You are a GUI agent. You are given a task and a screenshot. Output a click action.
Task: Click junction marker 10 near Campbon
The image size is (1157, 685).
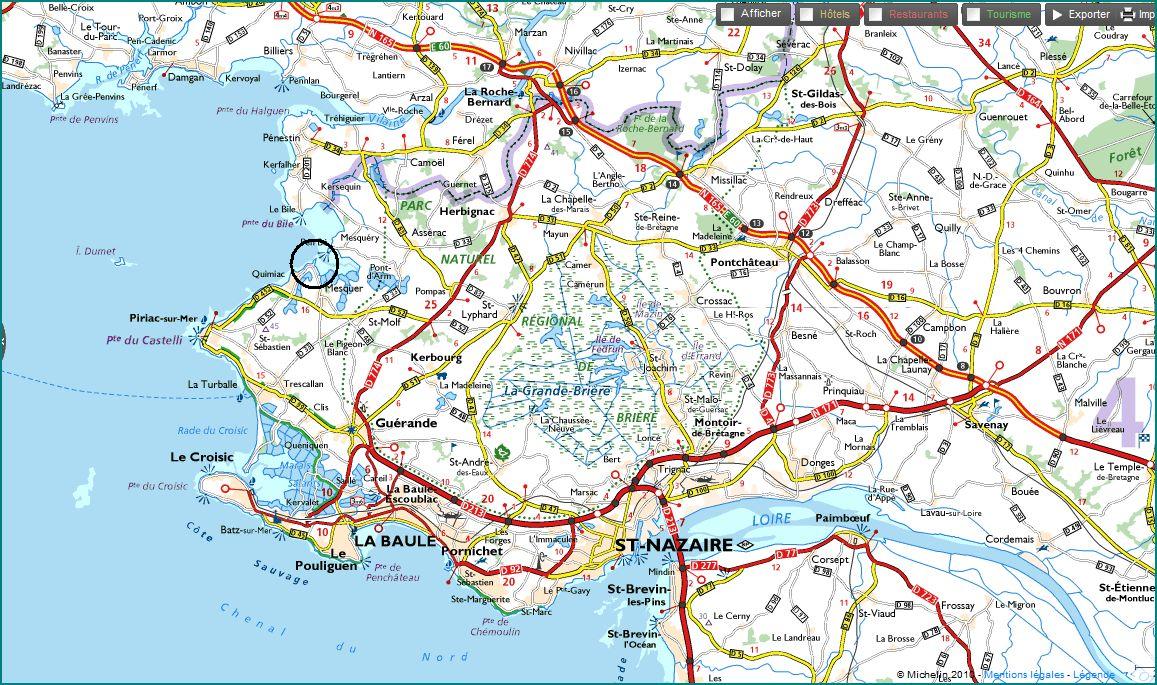coord(917,341)
